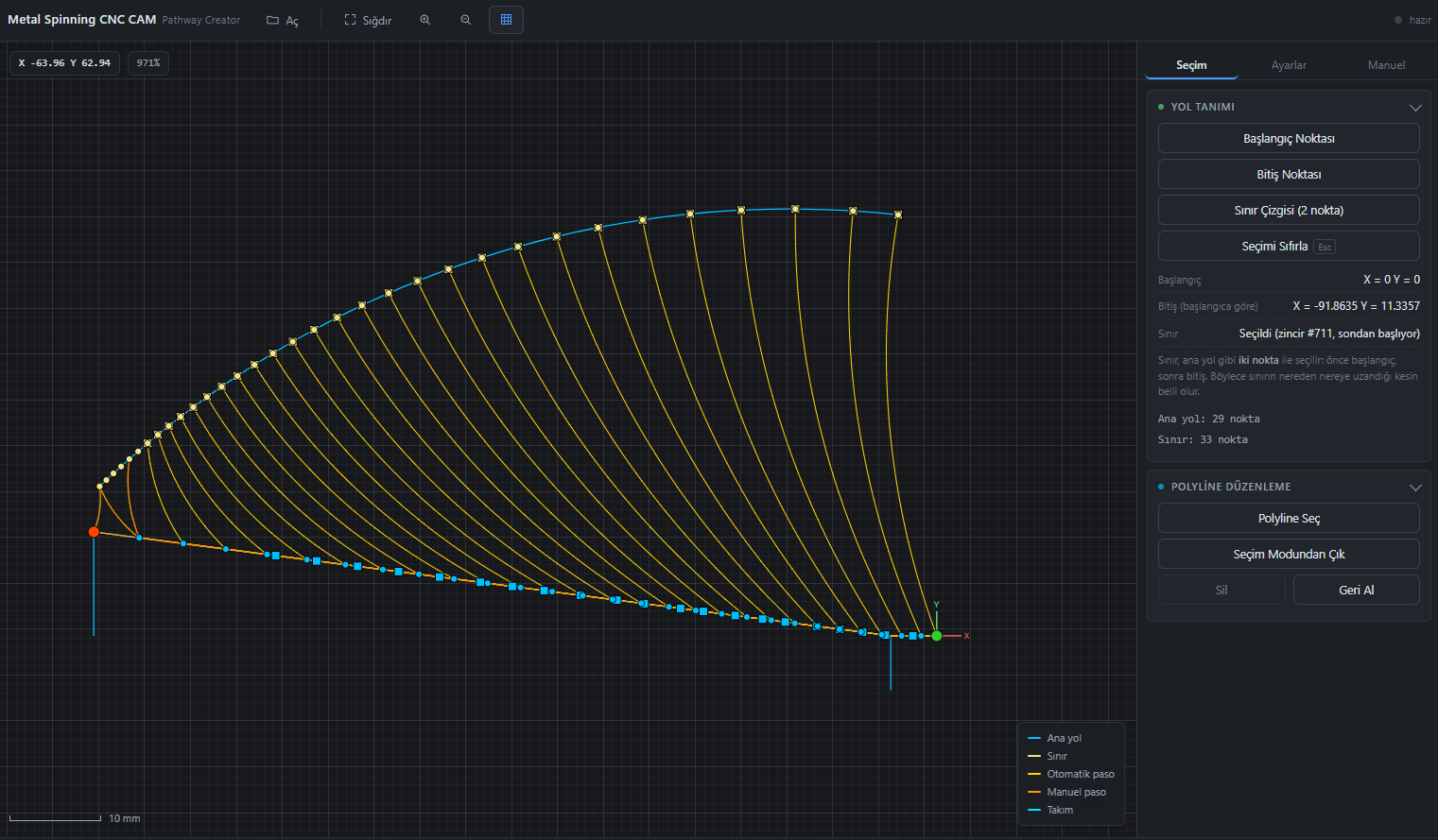
Task: Open the Ayarlar tab
Action: [x=1289, y=65]
